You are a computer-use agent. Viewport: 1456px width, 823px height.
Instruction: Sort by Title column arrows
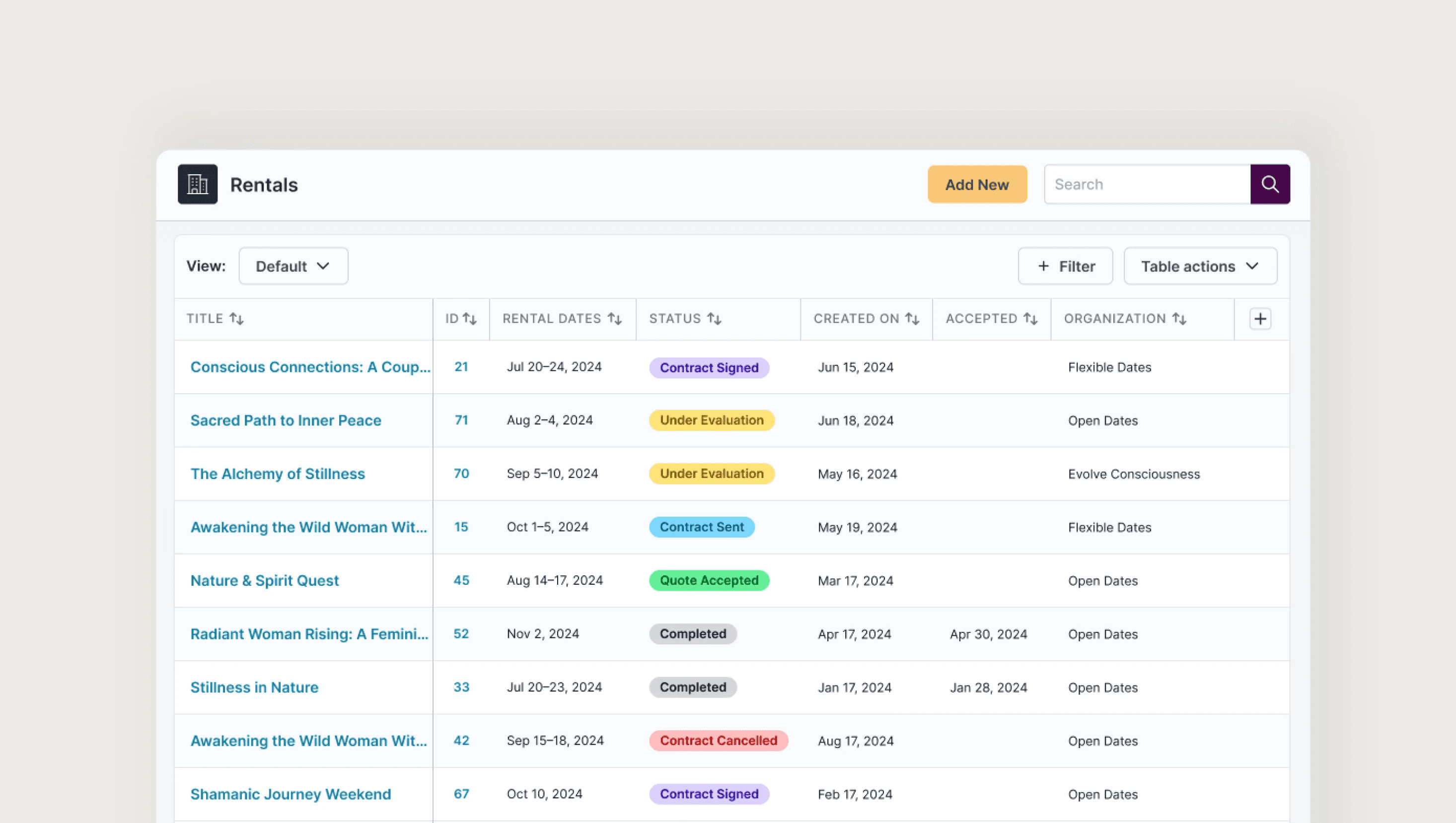point(236,319)
